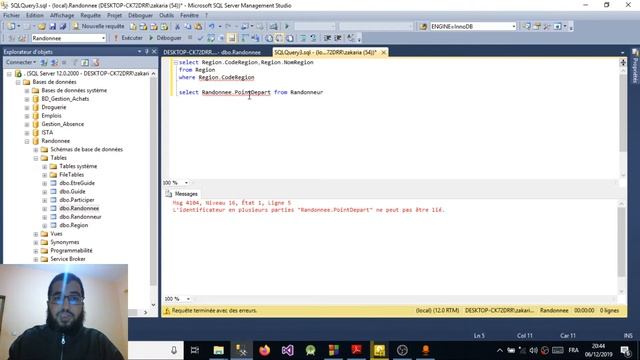The image size is (640, 360).
Task: Click the Save All toolbar icon
Action: (62, 26)
